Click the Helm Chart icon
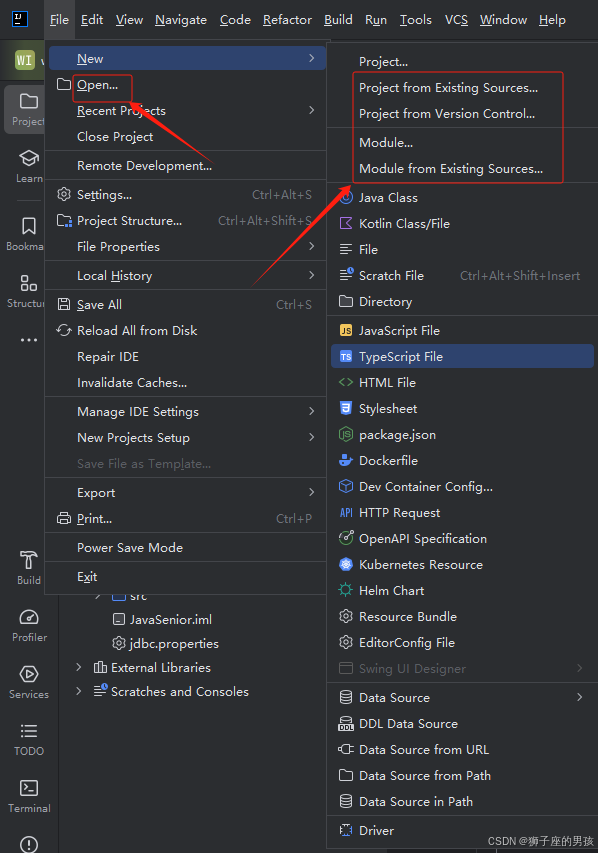The height and width of the screenshot is (853, 598). 346,590
